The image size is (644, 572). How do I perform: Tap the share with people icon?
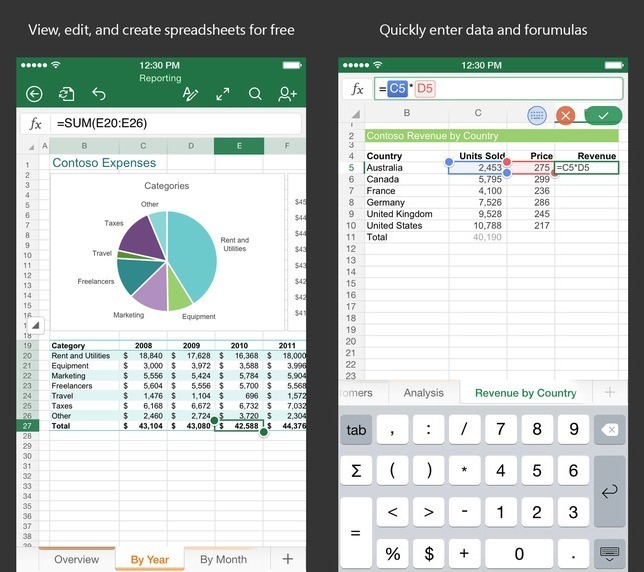(x=288, y=94)
